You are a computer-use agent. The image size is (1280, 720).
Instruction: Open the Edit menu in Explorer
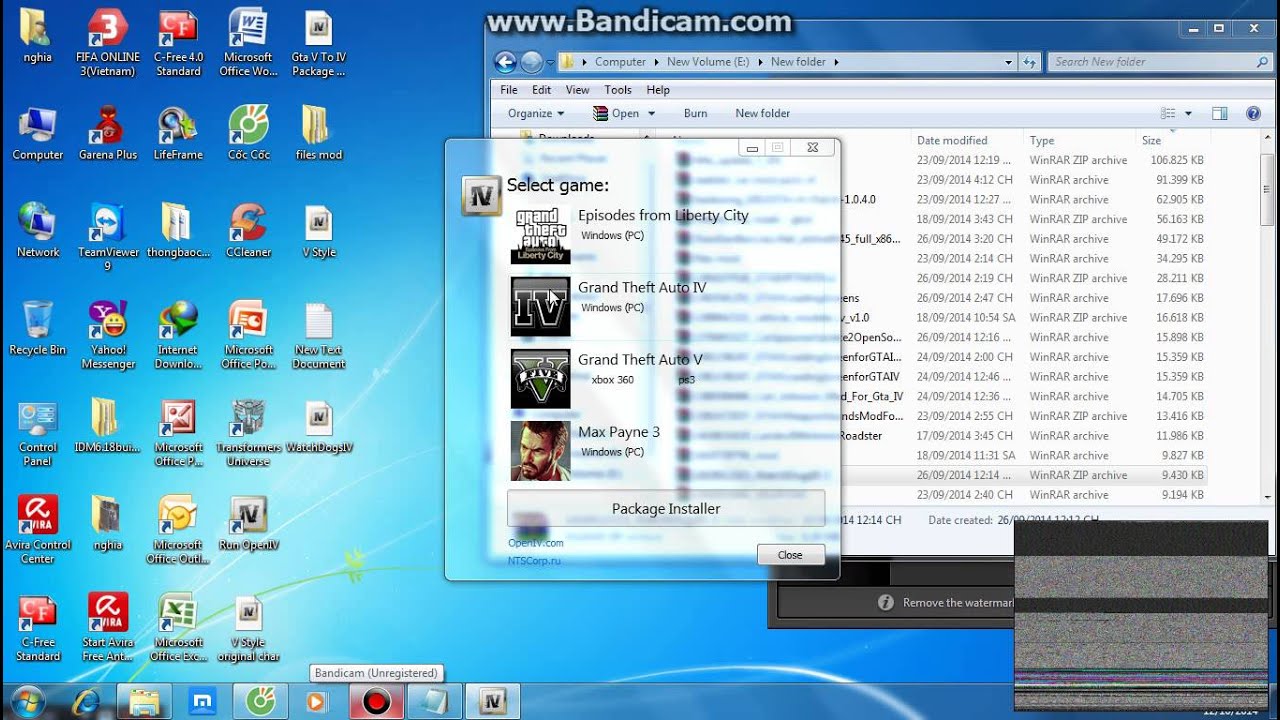coord(542,90)
